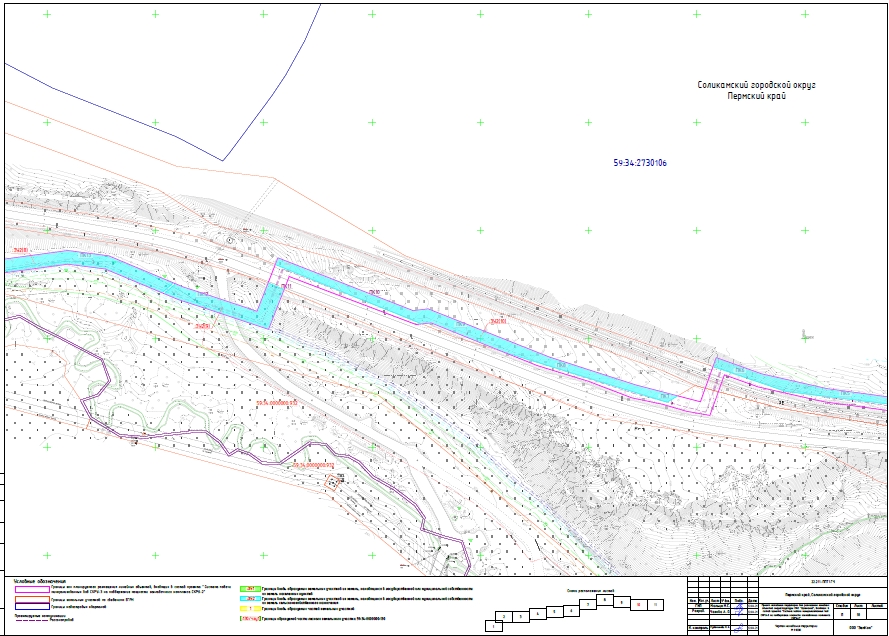Click the ПК10 picket label
Image resolution: width=889 pixels, height=636 pixels.
[374, 292]
